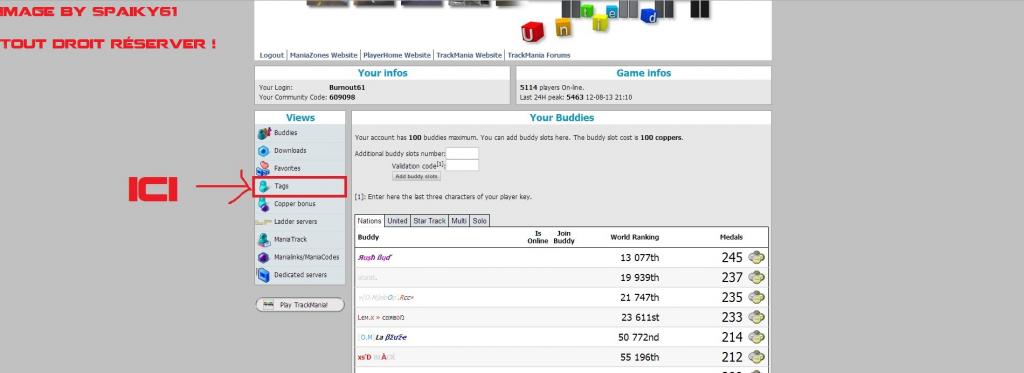Select the Solo tab
The height and width of the screenshot is (373, 1024).
pos(479,221)
